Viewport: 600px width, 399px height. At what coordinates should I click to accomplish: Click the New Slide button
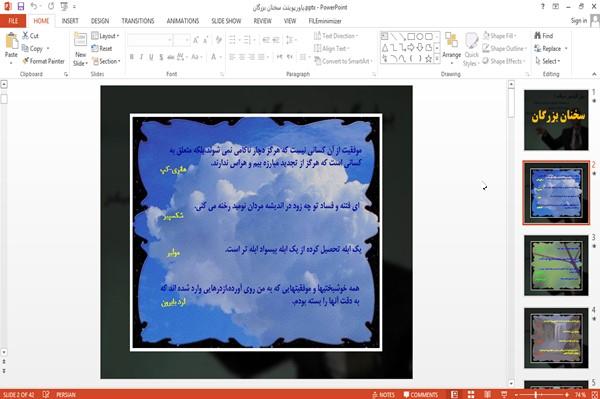pos(80,50)
